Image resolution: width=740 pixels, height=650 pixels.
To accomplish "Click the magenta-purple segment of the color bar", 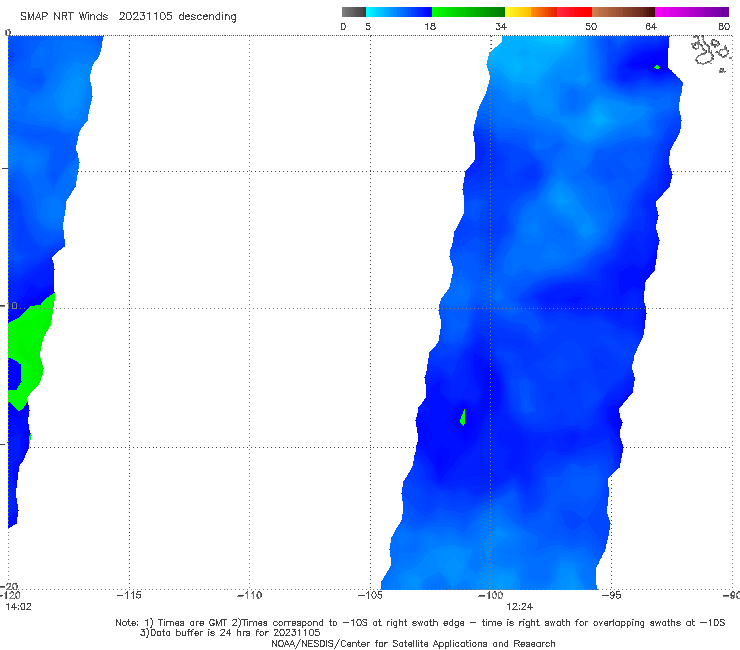I will (692, 12).
